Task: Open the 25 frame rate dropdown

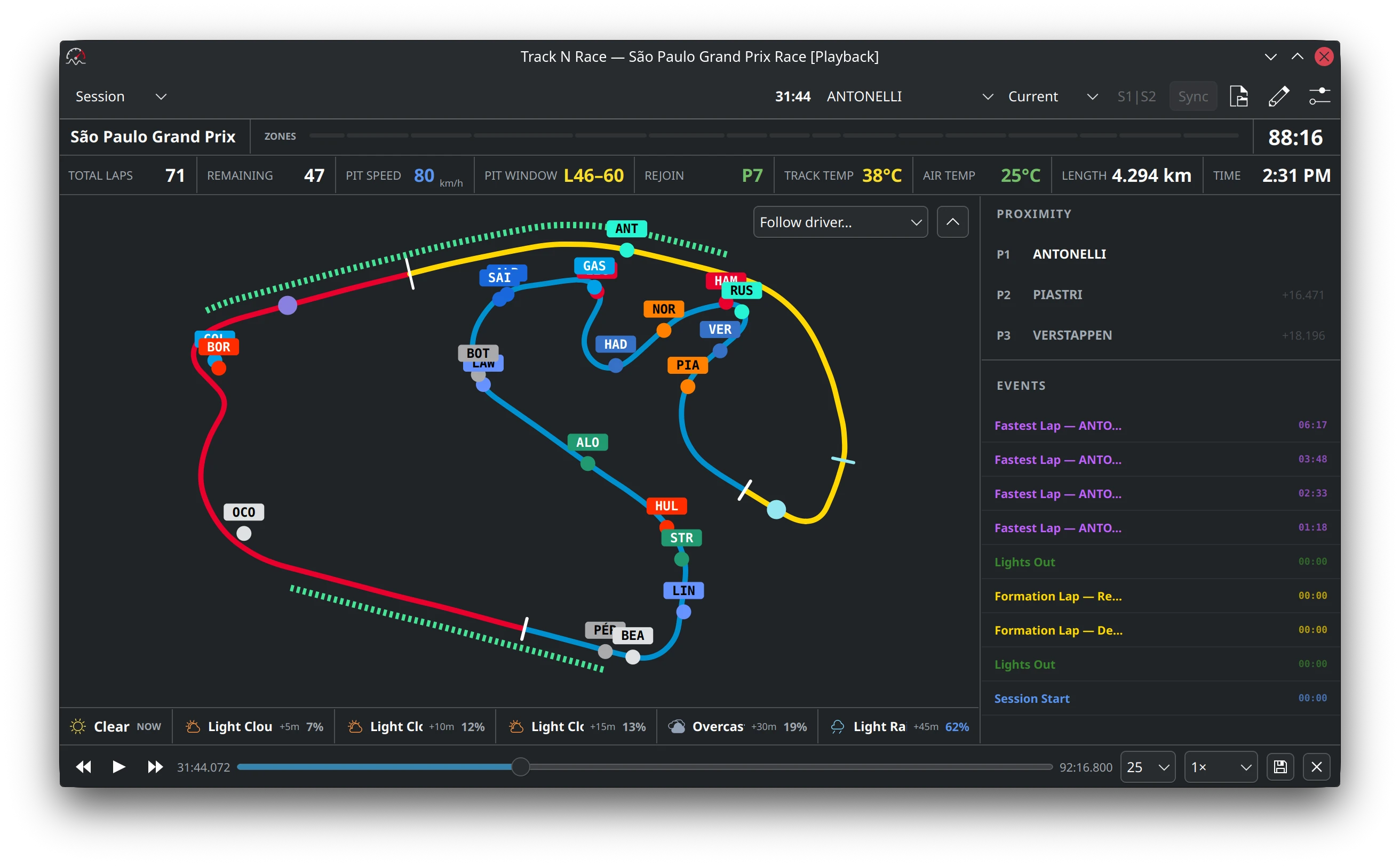Action: pos(1148,767)
